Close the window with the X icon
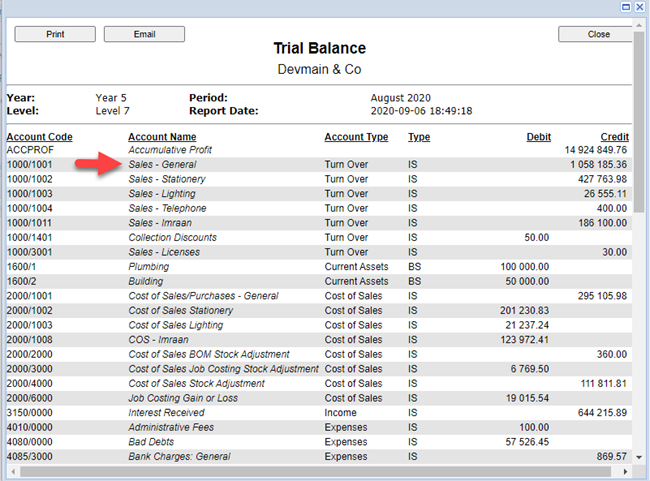Screen dimensions: 650x481 [x=640, y=6]
